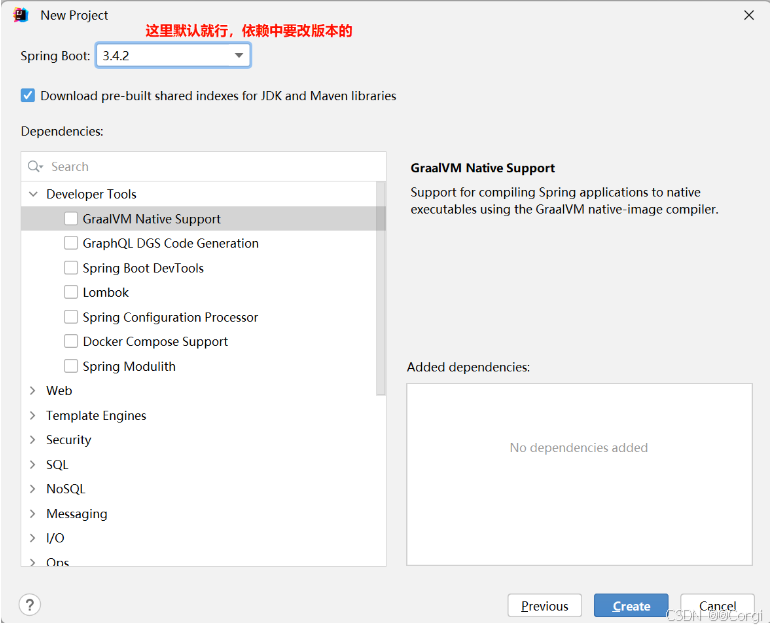Expand the SQL category
Image resolution: width=771 pixels, height=629 pixels.
tap(33, 464)
